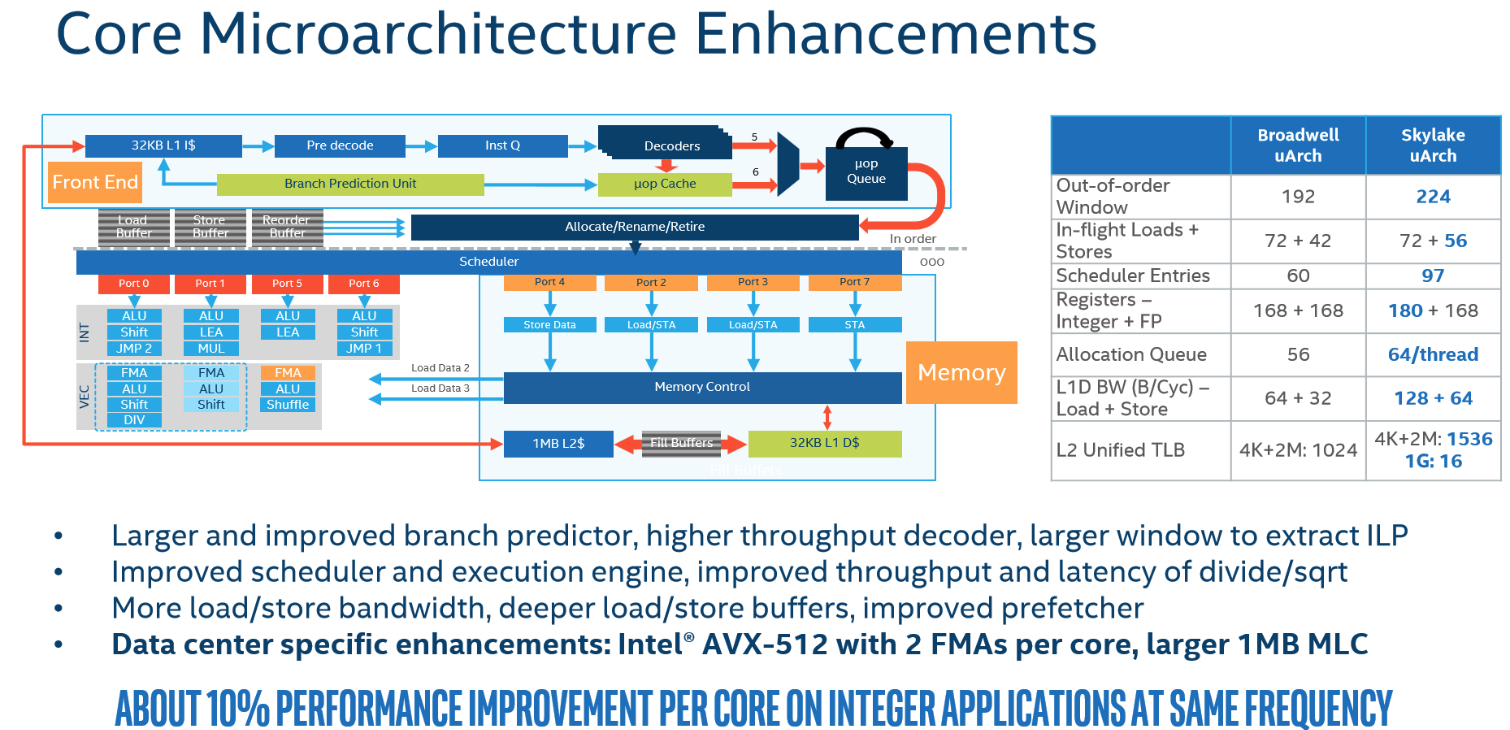1510x730 pixels.
Task: Click the Port 4 box
Action: pos(550,283)
